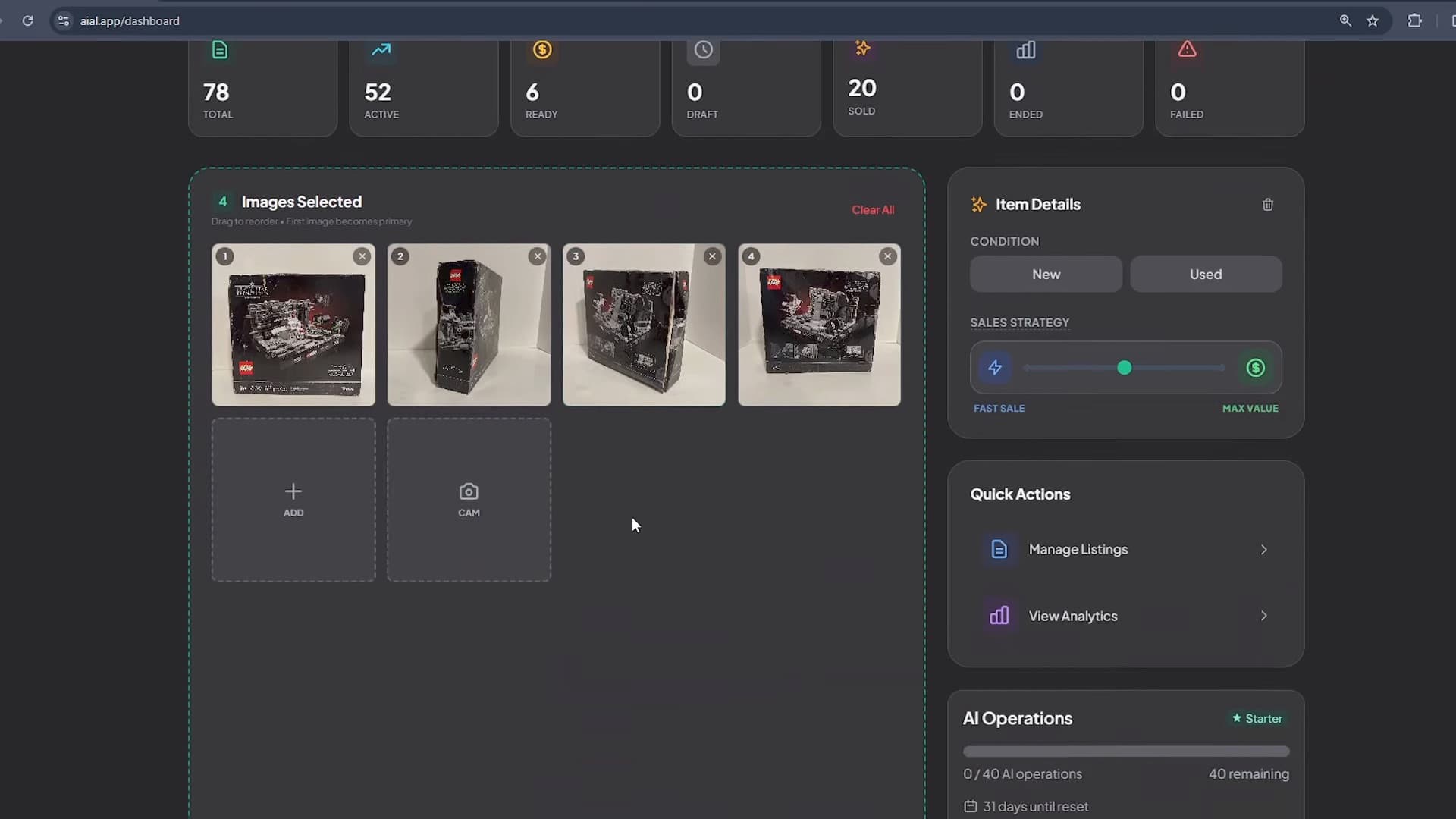
Task: Click the Sold sparkle icon
Action: point(863,49)
